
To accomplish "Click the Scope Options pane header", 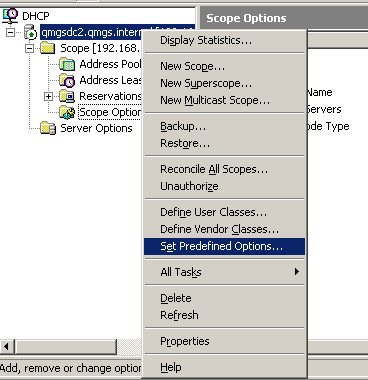I will (x=284, y=18).
